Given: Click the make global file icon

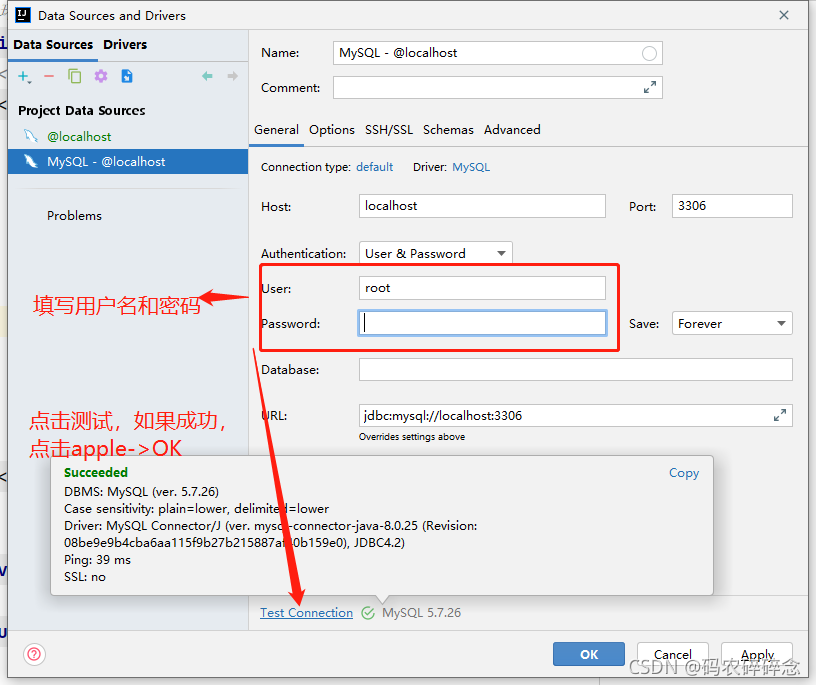Looking at the screenshot, I should (x=126, y=77).
